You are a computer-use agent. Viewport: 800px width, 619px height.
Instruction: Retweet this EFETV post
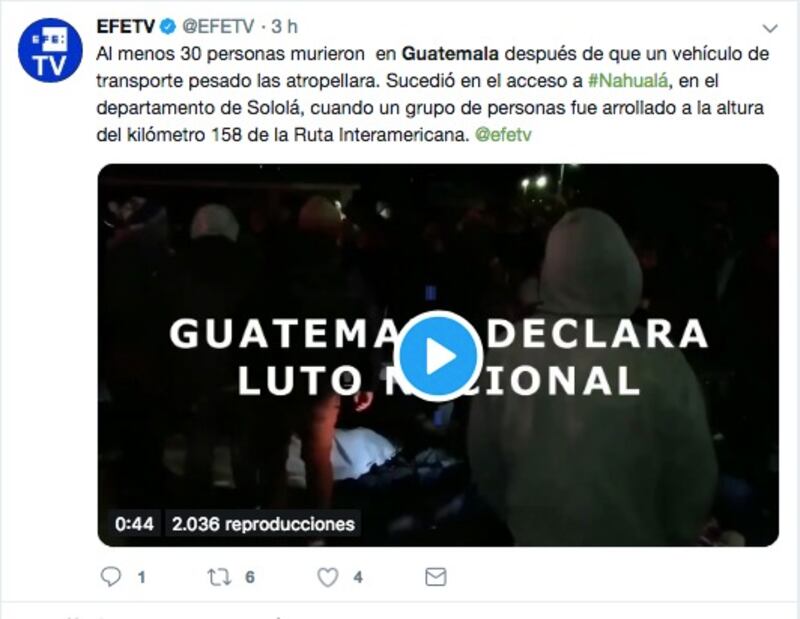[x=219, y=577]
